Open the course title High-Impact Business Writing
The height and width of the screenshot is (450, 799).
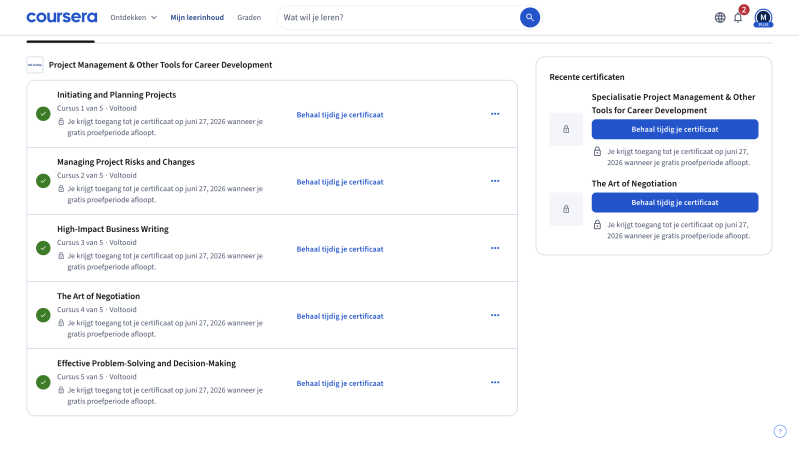click(113, 229)
